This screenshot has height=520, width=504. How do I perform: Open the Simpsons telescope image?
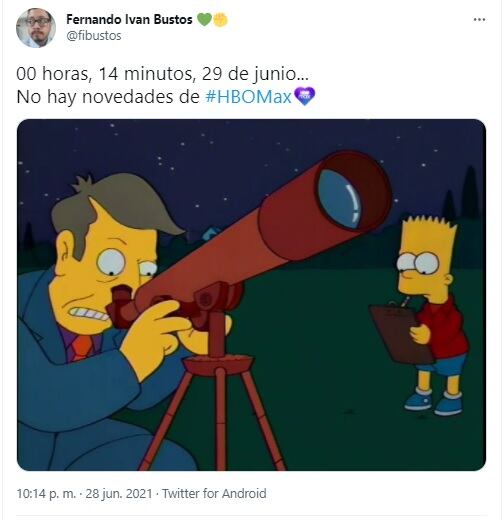(x=251, y=295)
